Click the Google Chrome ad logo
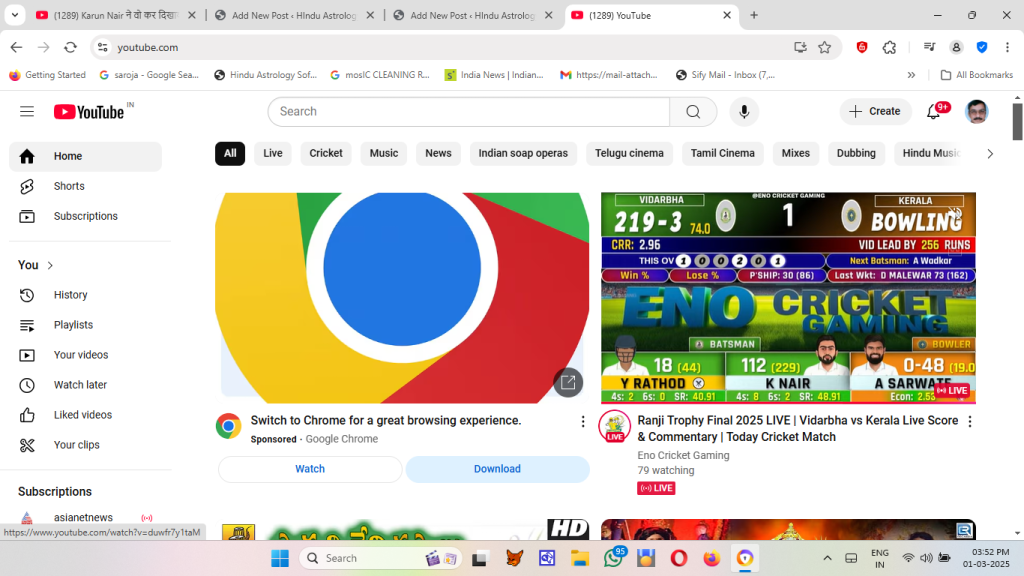The height and width of the screenshot is (576, 1024). pyautogui.click(x=229, y=426)
